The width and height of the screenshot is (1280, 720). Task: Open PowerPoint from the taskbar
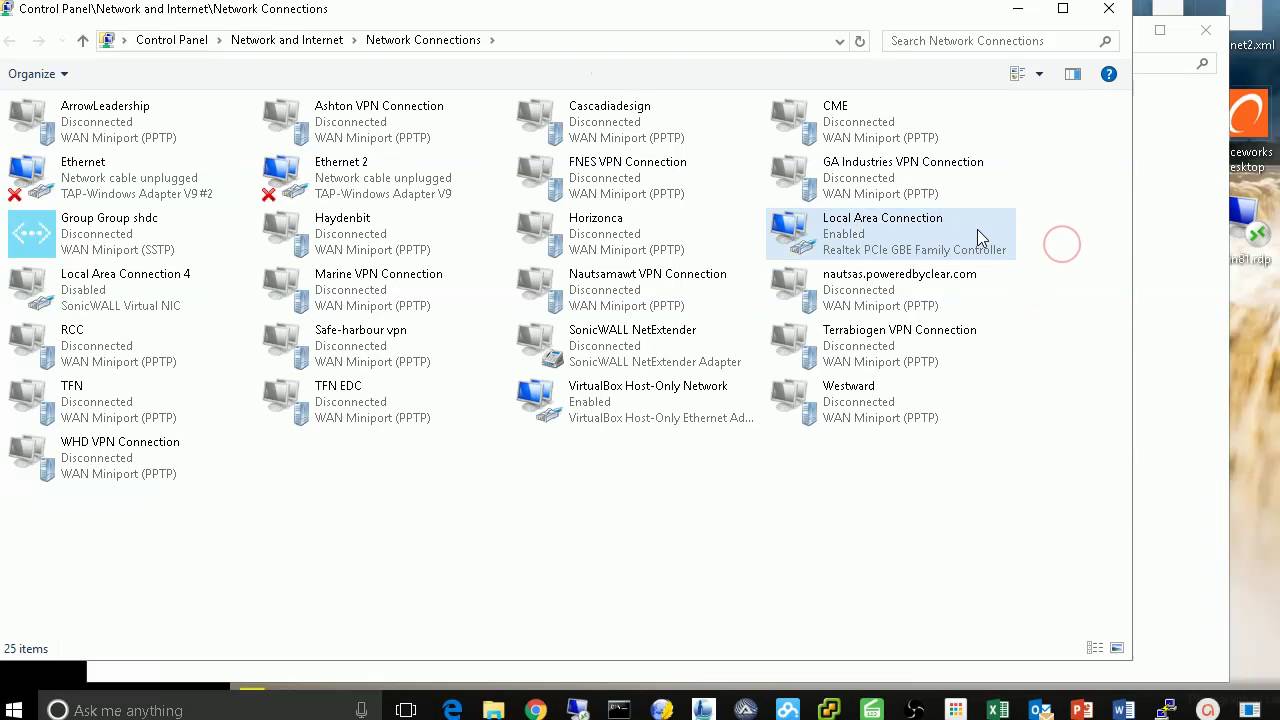coord(1082,710)
